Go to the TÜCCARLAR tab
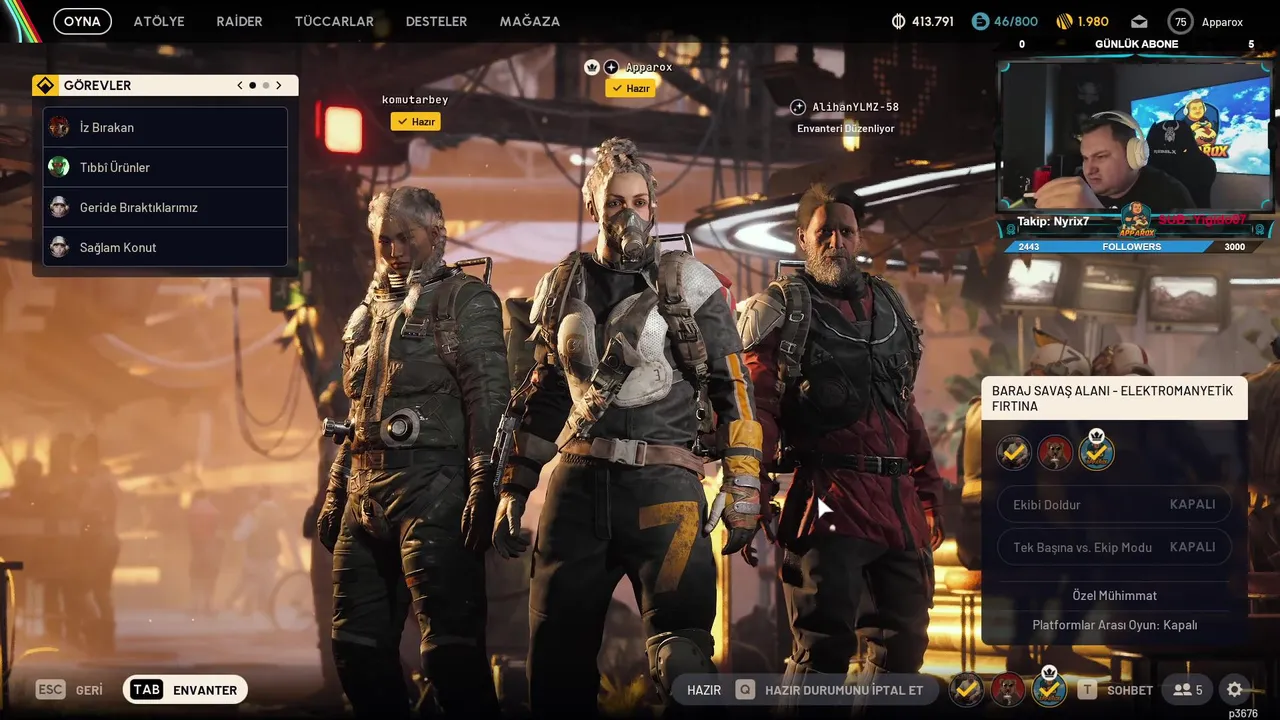Image resolution: width=1280 pixels, height=720 pixels. 334,21
